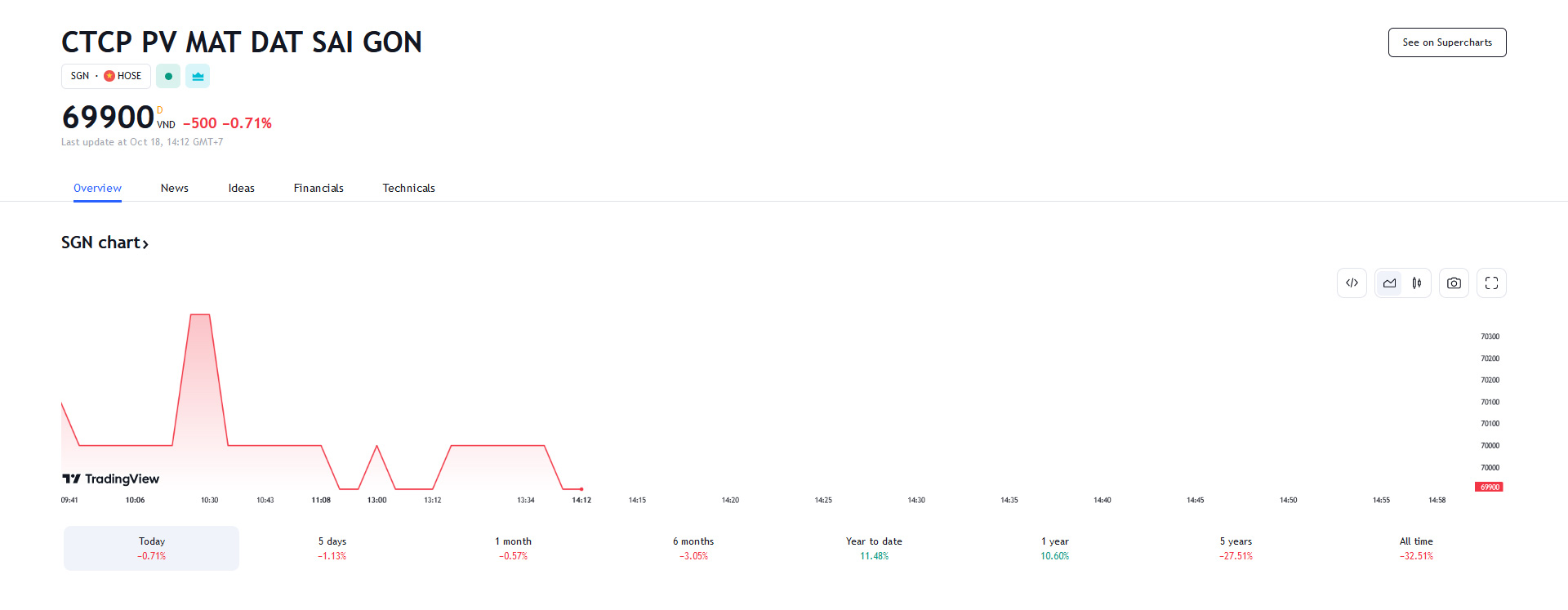The image size is (1568, 610).
Task: Take a chart snapshot with camera icon
Action: click(x=1454, y=283)
